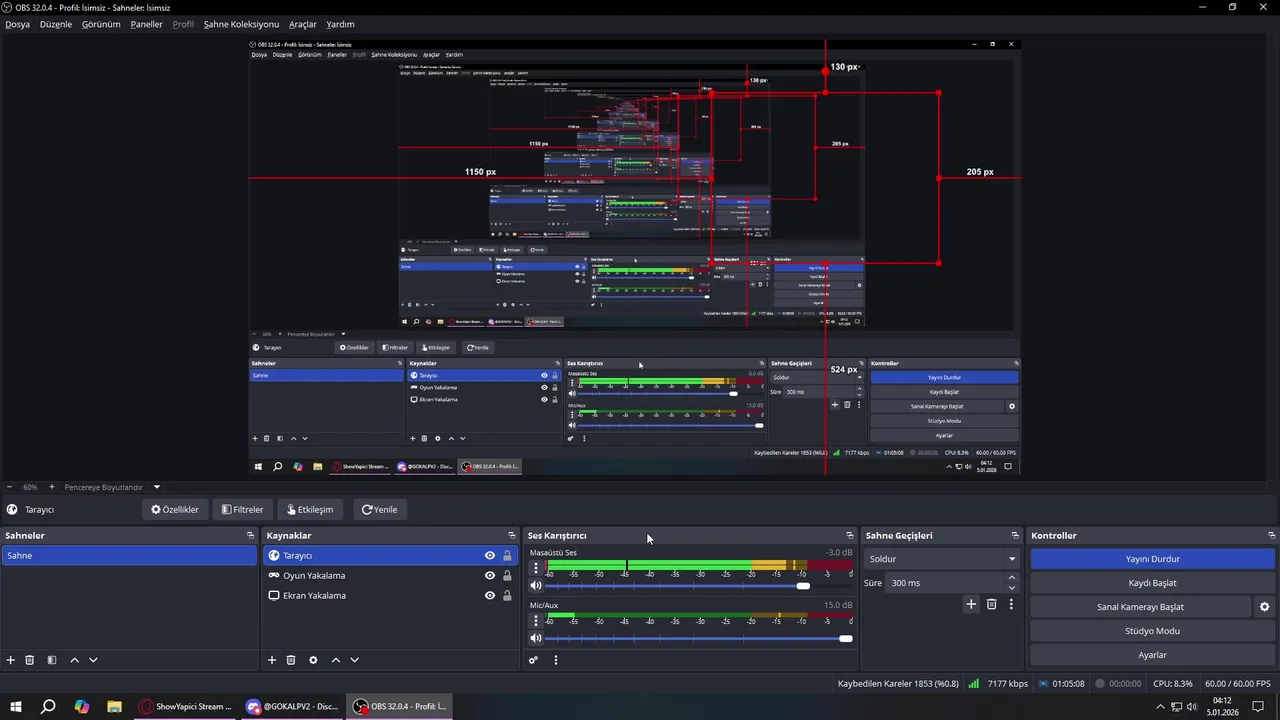Open the Yardım menu
1280x720 pixels.
click(x=340, y=24)
